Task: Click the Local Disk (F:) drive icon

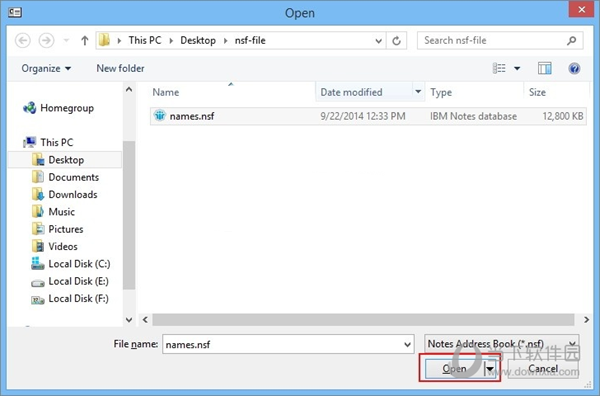Action: click(x=38, y=300)
